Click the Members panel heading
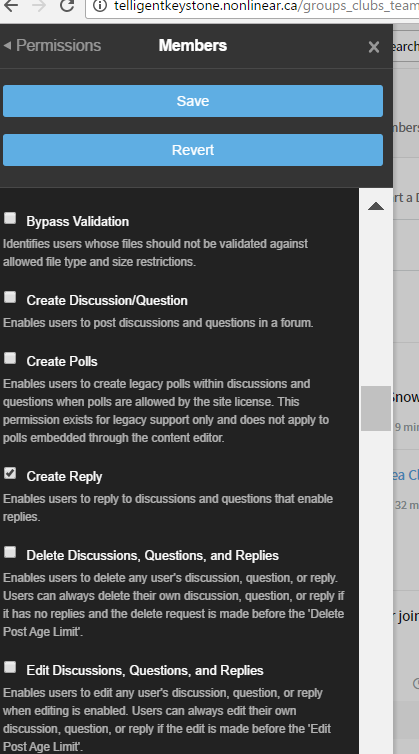Screen dimensions: 419x754 (193, 46)
